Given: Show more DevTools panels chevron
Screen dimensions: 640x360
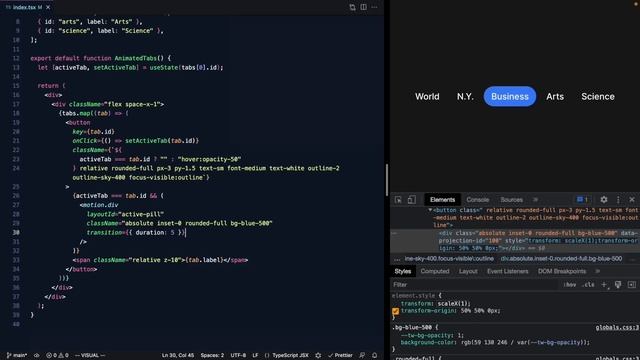Looking at the screenshot, I should tap(536, 200).
